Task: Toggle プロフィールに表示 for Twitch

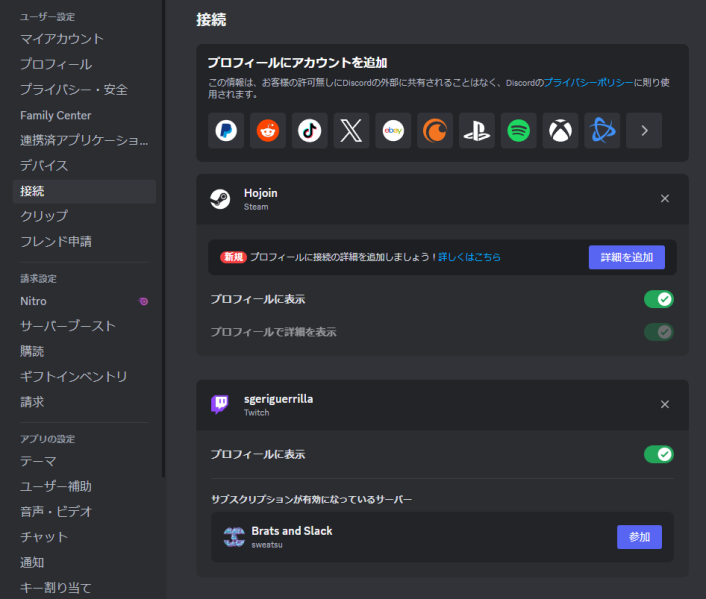Action: (x=659, y=454)
